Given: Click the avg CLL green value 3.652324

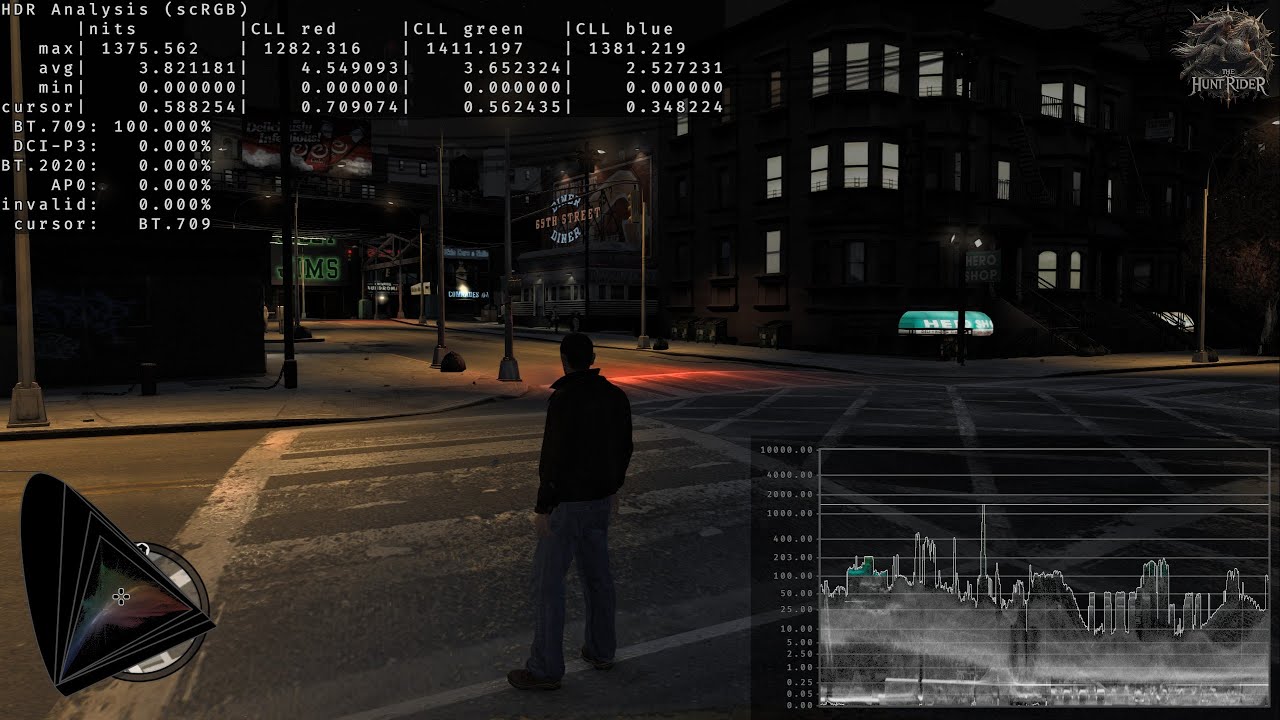Looking at the screenshot, I should pos(512,68).
